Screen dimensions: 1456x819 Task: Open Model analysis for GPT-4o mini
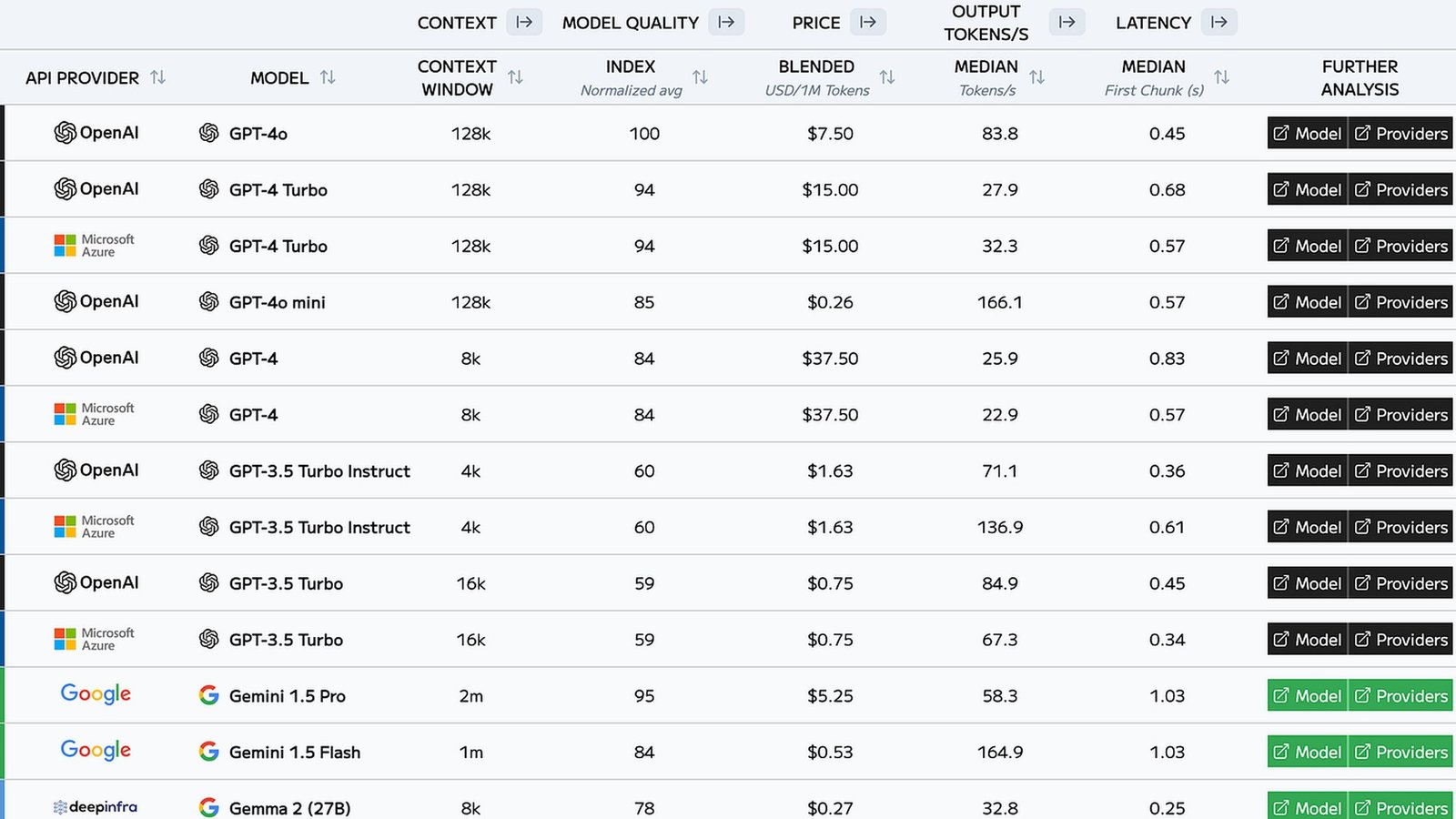pos(1307,302)
